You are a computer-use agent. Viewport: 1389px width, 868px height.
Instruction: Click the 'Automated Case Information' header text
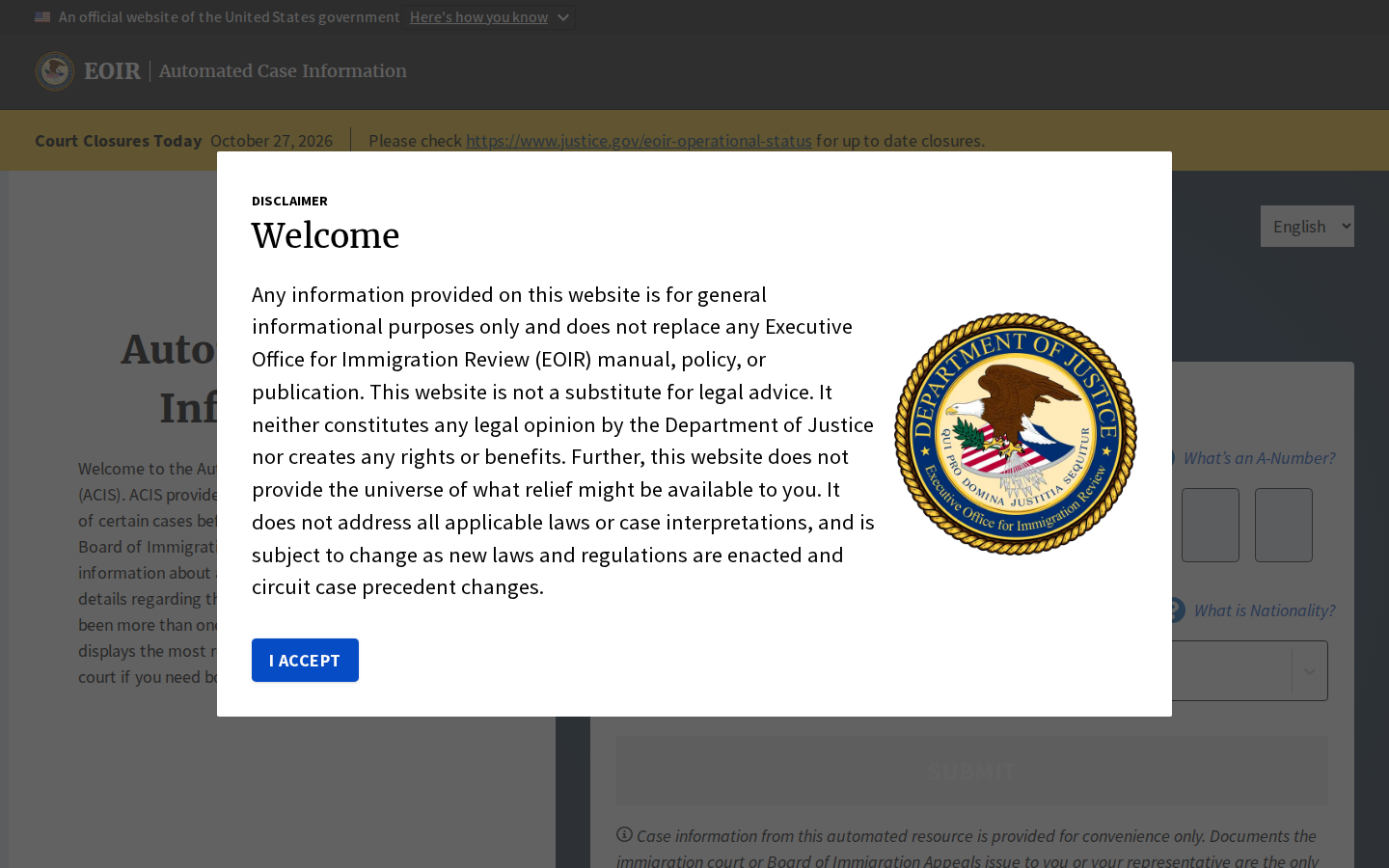[x=283, y=71]
